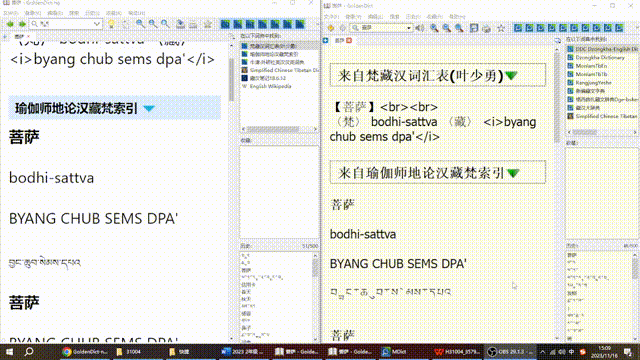Viewport: 640px width, 360px height.
Task: Select RangjungYeshe in right dictionaries list
Action: coord(602,82)
